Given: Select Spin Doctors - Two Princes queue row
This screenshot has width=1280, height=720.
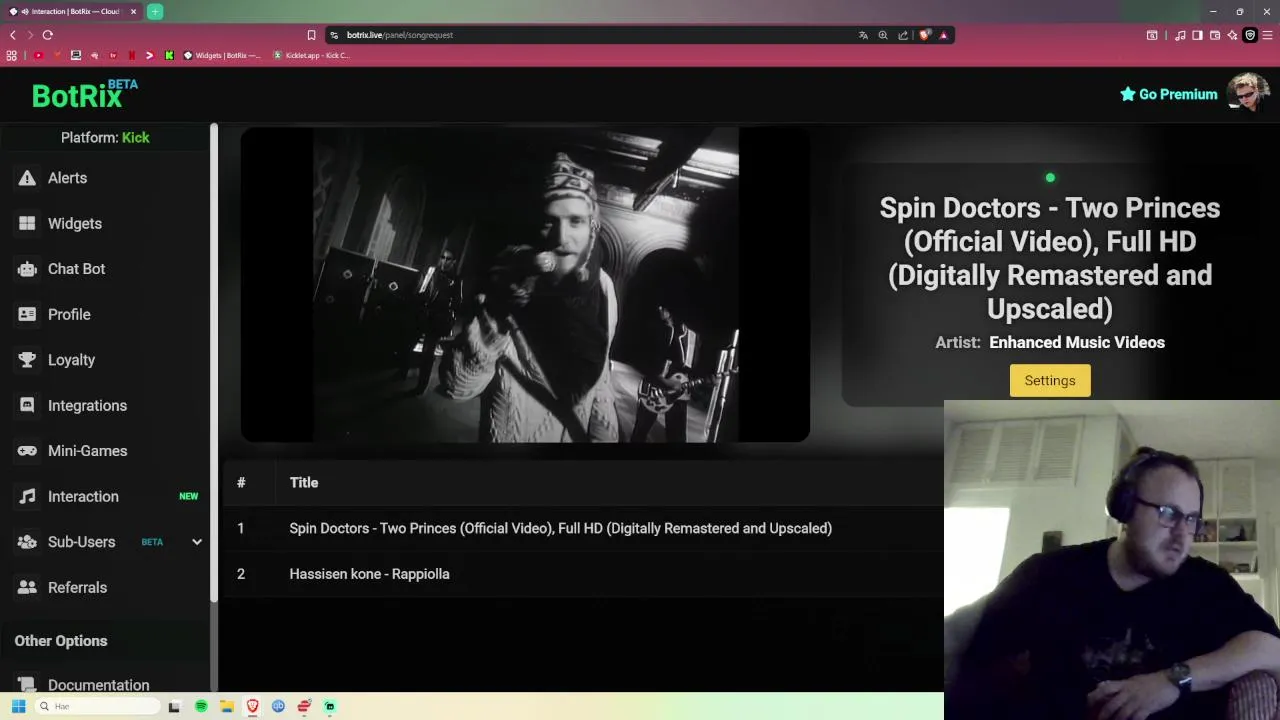Looking at the screenshot, I should click(583, 528).
